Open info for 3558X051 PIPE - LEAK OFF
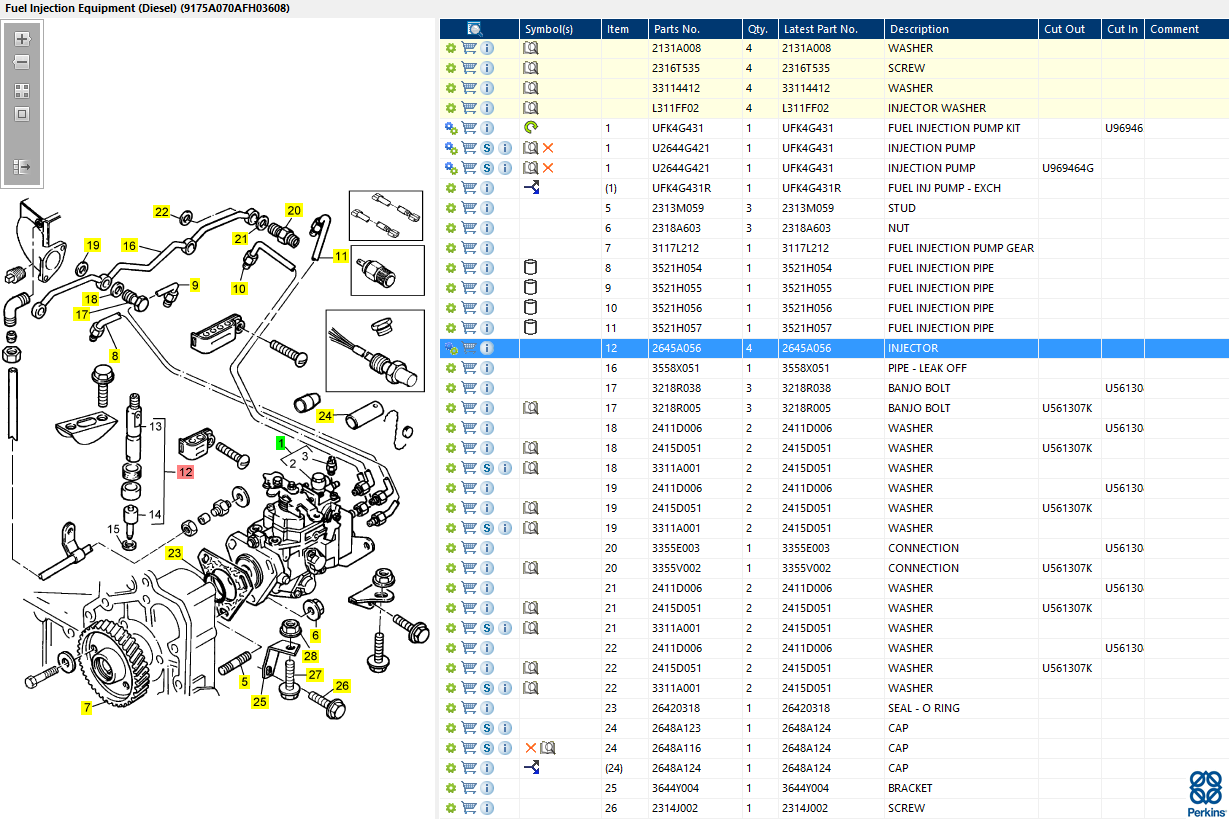 pyautogui.click(x=487, y=368)
